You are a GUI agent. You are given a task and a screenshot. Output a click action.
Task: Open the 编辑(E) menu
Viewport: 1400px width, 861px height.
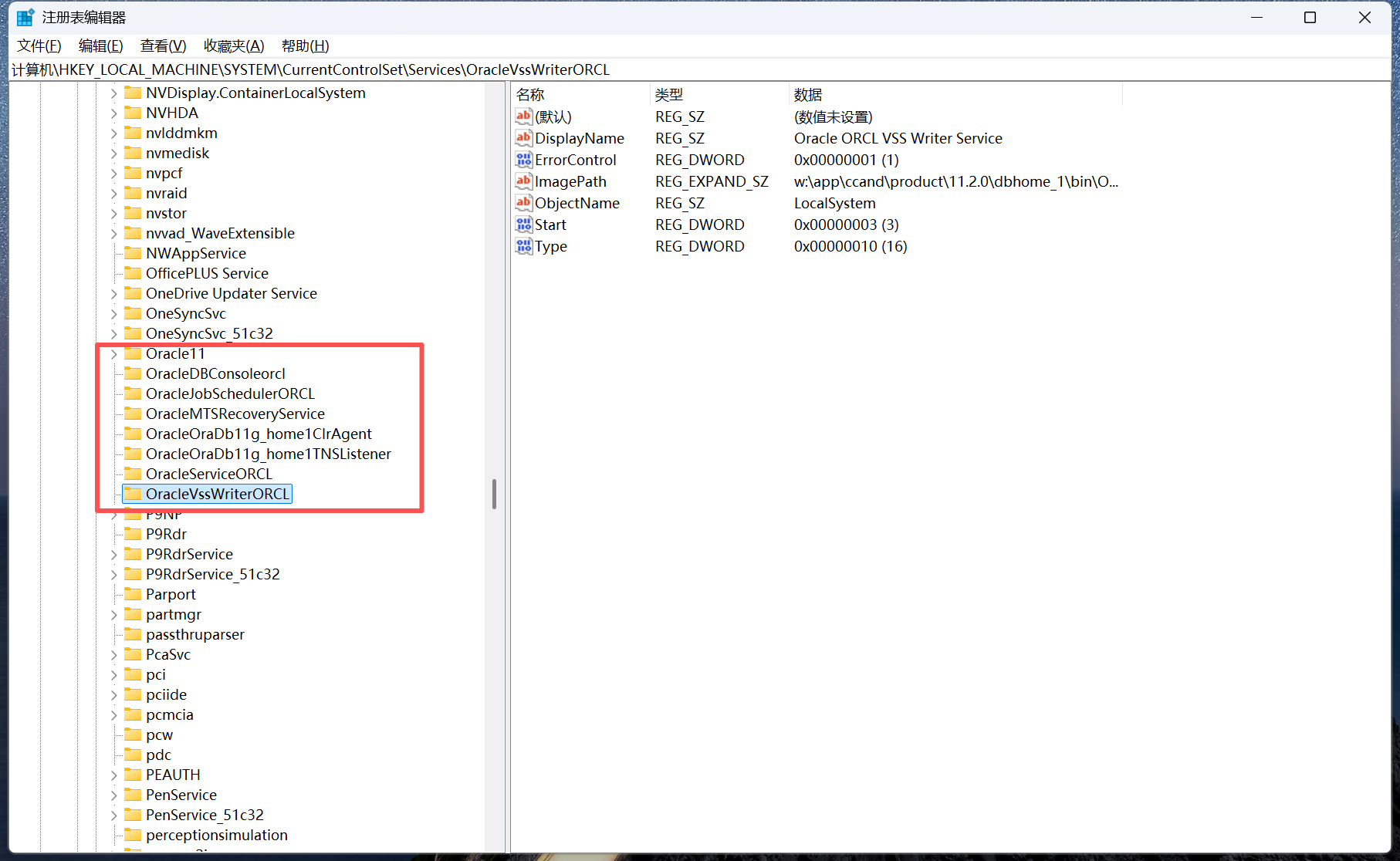[101, 46]
